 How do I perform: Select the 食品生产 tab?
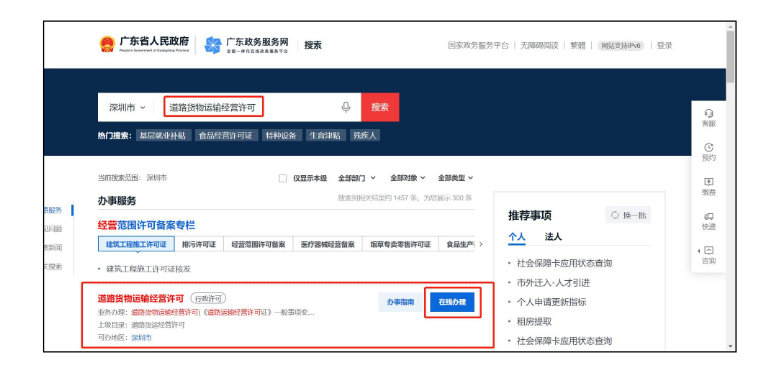pos(457,245)
